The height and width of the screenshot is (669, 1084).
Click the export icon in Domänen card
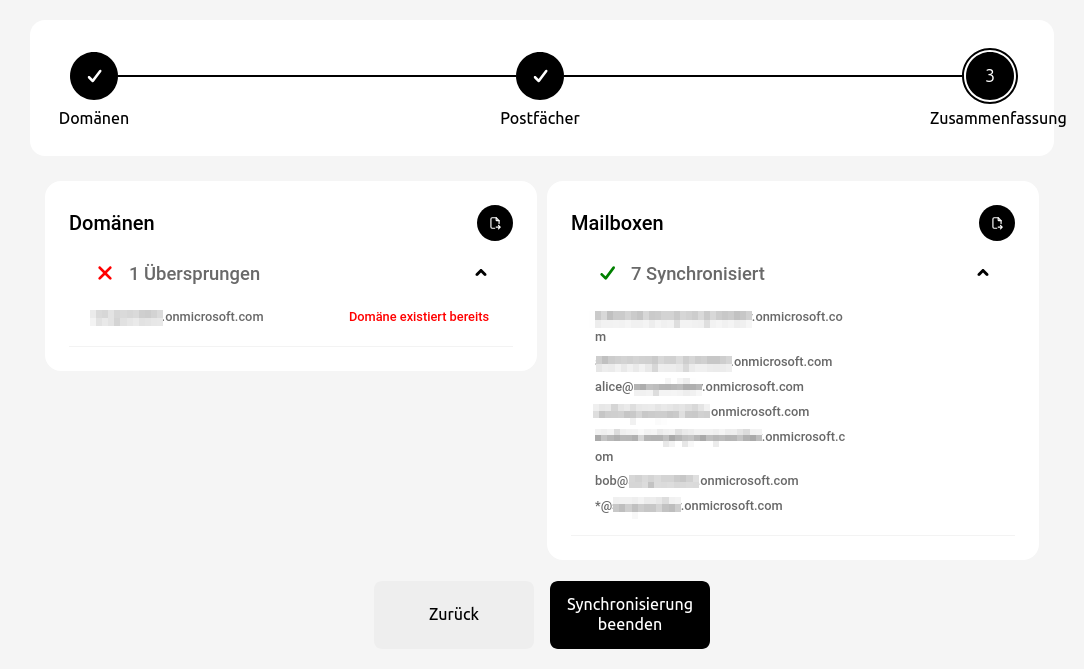495,223
